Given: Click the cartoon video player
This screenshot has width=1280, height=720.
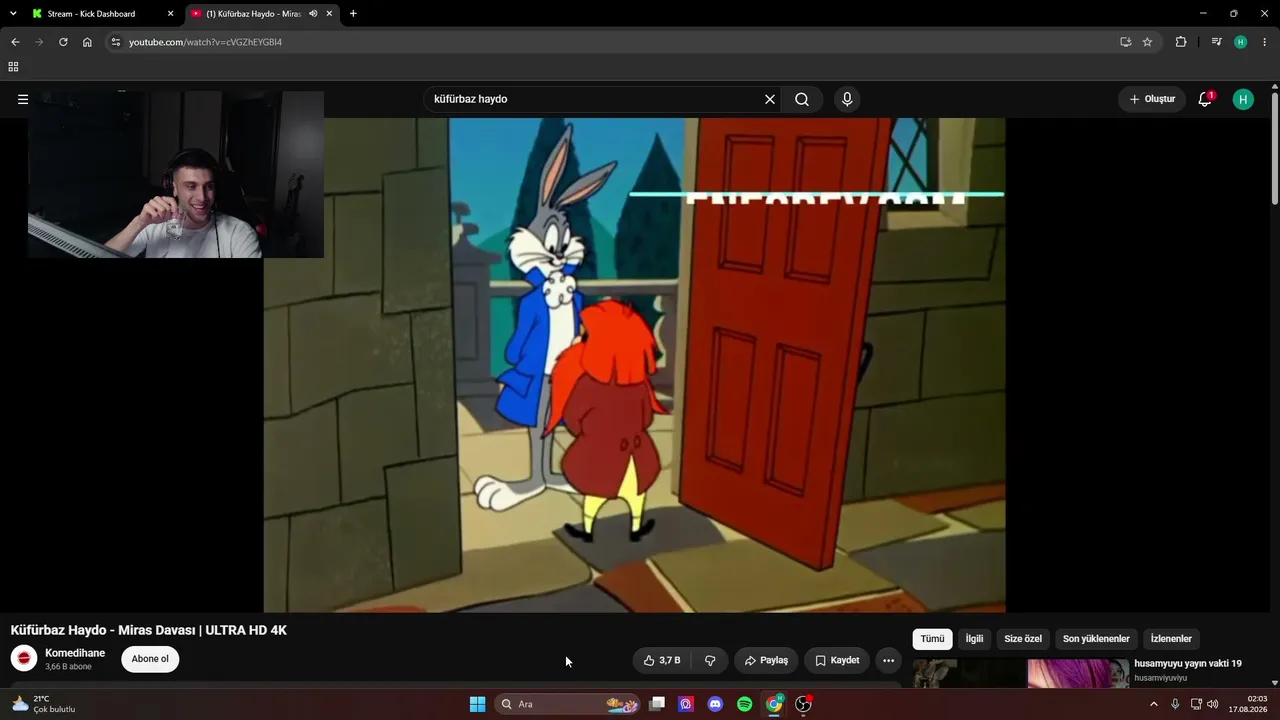Looking at the screenshot, I should (634, 365).
